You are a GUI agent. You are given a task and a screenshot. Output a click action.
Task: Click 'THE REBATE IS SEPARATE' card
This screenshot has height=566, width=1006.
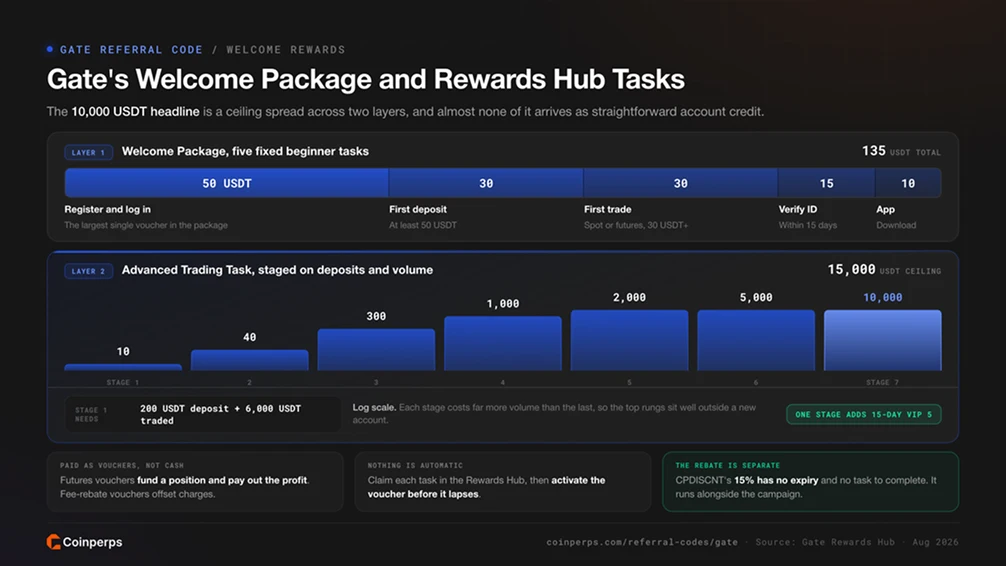click(x=810, y=482)
